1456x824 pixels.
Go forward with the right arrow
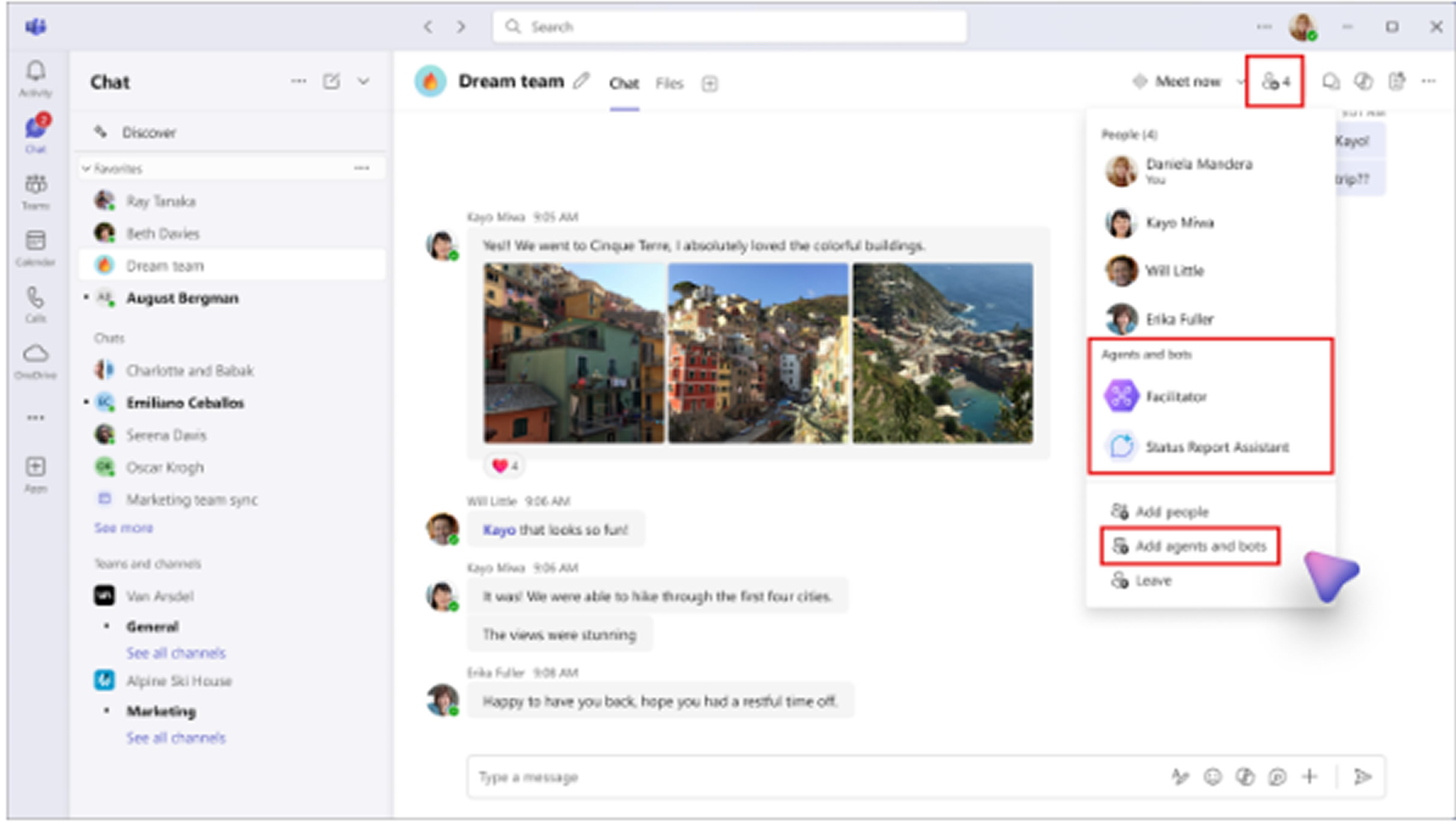[x=461, y=26]
